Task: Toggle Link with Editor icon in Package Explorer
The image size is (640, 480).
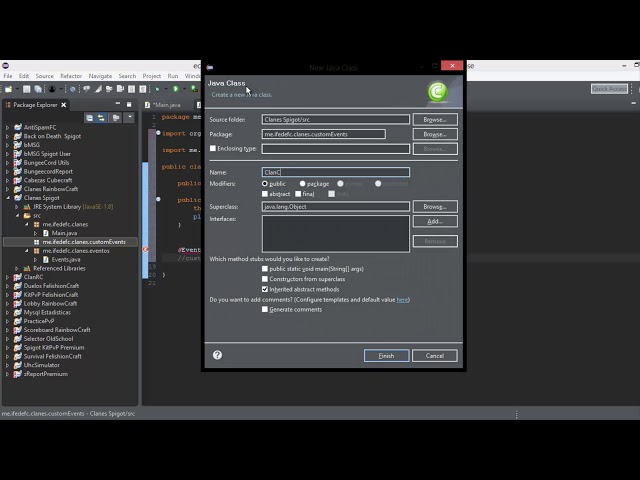Action: pos(101,118)
